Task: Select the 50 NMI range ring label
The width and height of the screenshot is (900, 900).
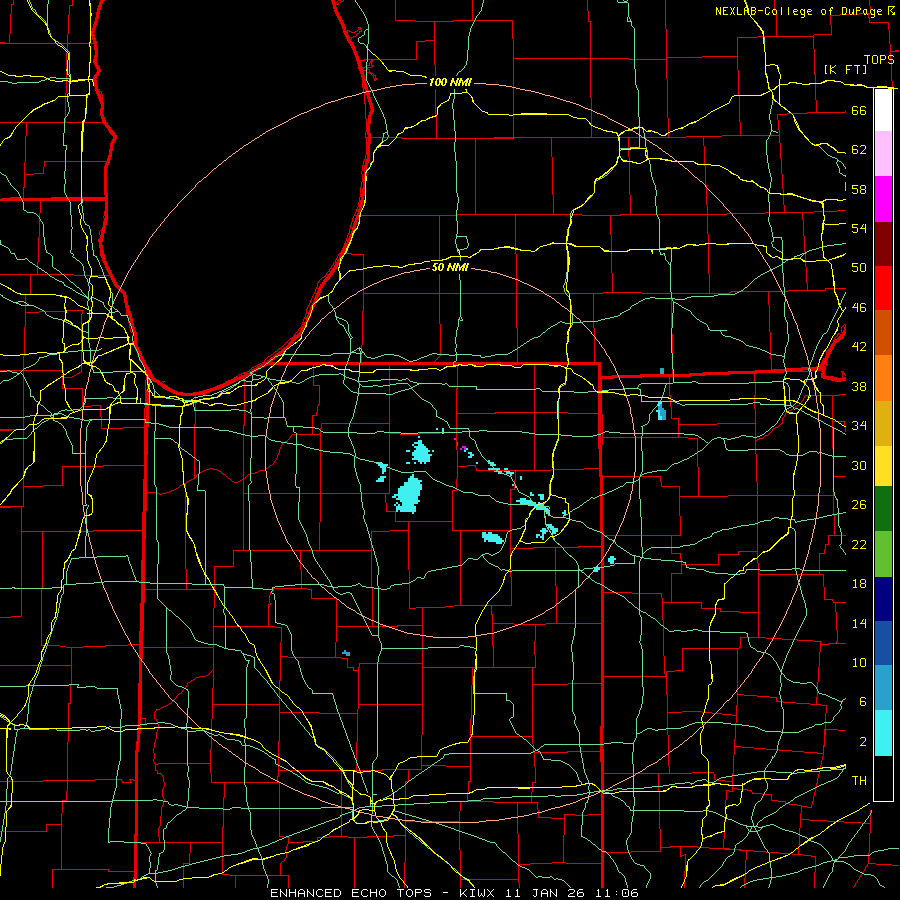Action: [x=450, y=267]
